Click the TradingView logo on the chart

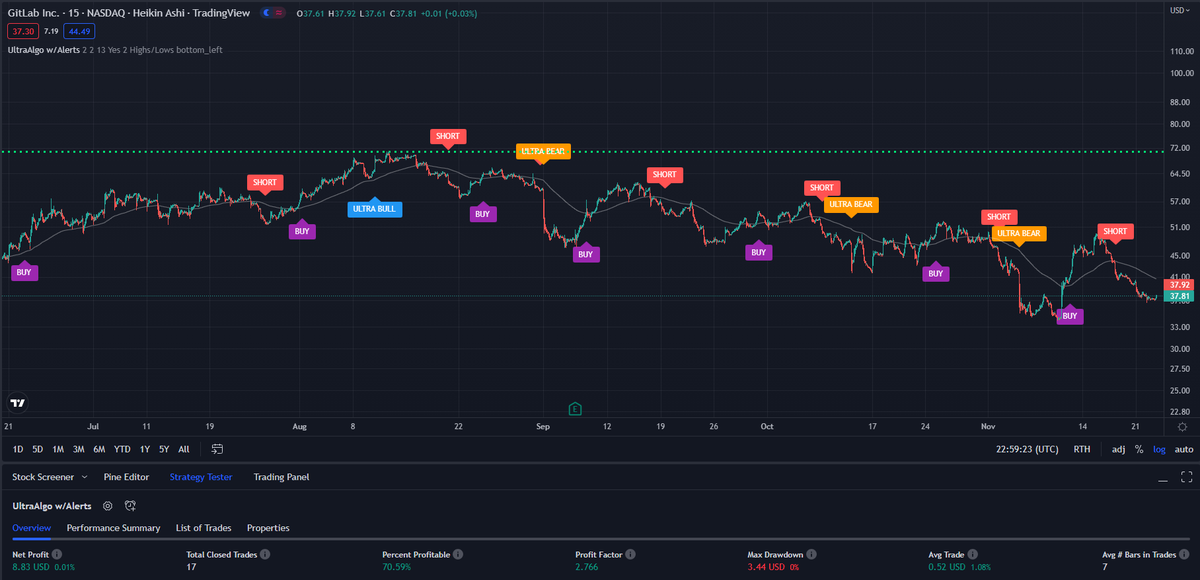(x=17, y=403)
